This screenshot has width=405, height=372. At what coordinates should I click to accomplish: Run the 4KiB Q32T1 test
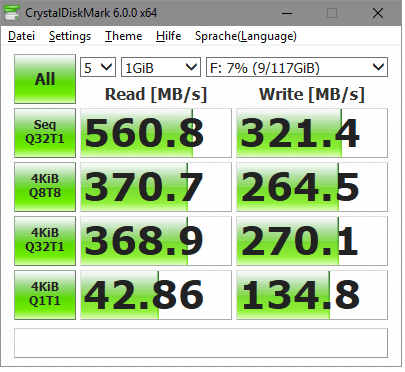(x=45, y=241)
